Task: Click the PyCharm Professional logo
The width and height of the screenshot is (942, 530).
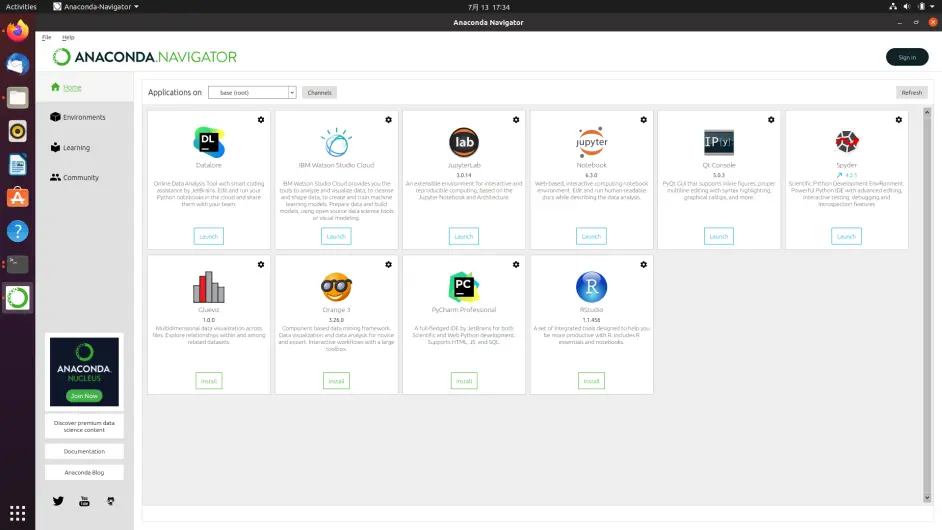Action: pos(464,287)
